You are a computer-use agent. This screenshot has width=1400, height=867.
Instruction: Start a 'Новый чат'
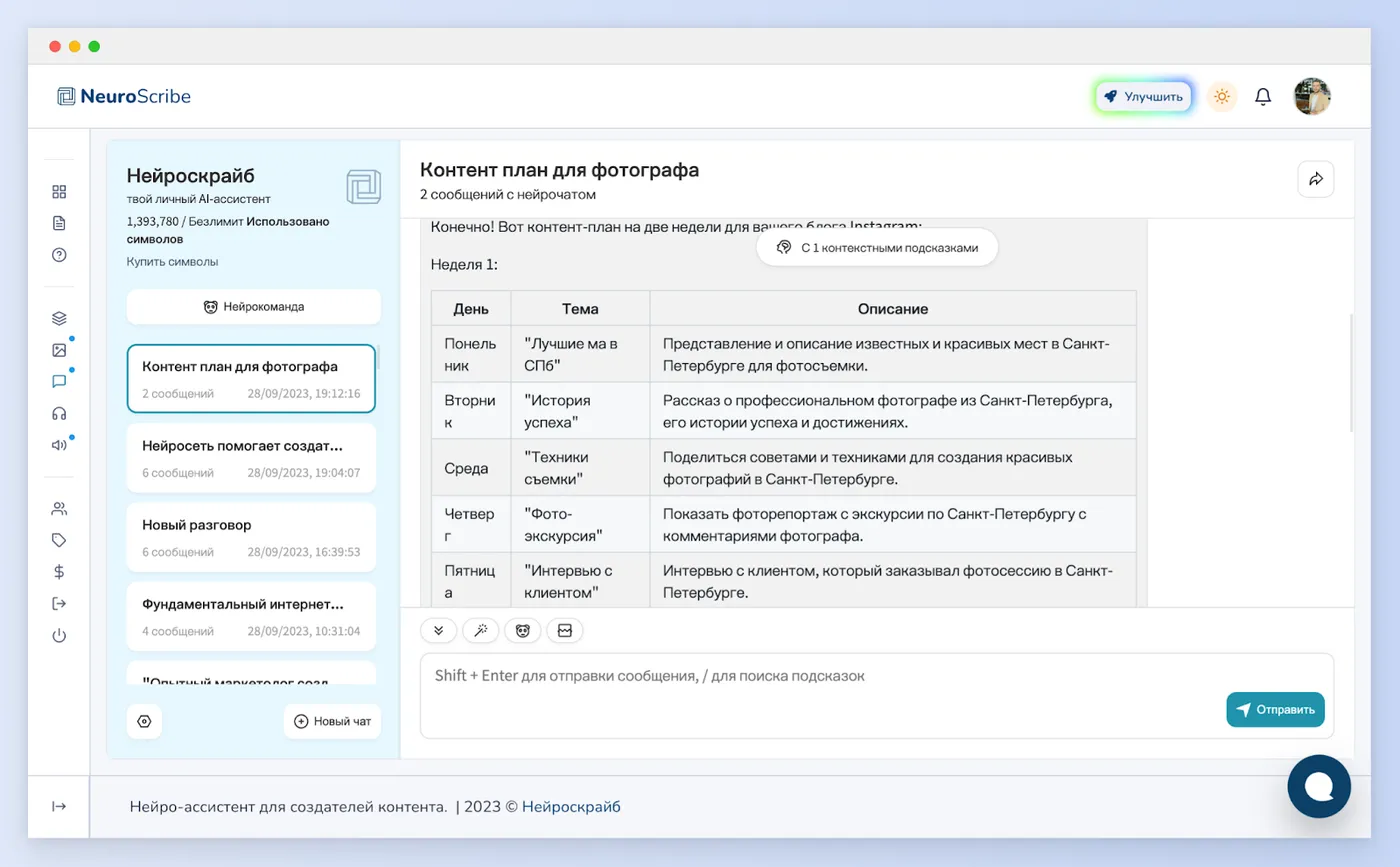(333, 721)
